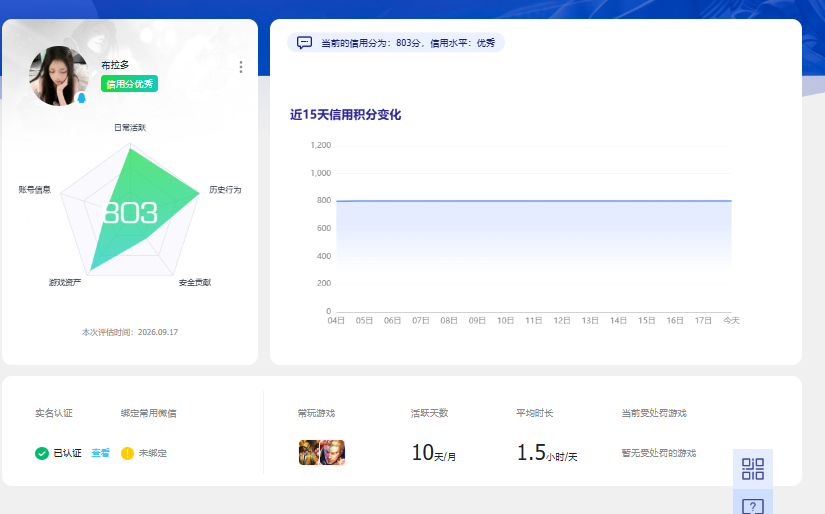Click the 近15天信用积分变化 chart title

(346, 115)
